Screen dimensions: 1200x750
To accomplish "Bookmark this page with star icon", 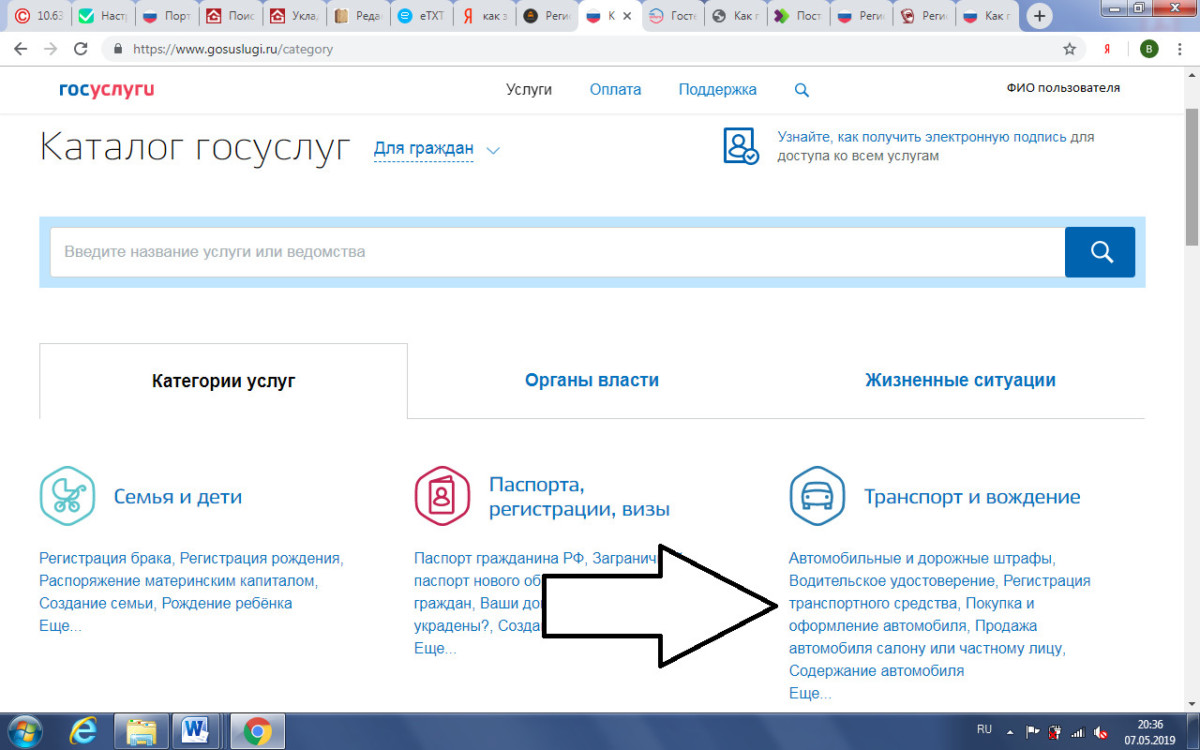I will click(x=1069, y=49).
